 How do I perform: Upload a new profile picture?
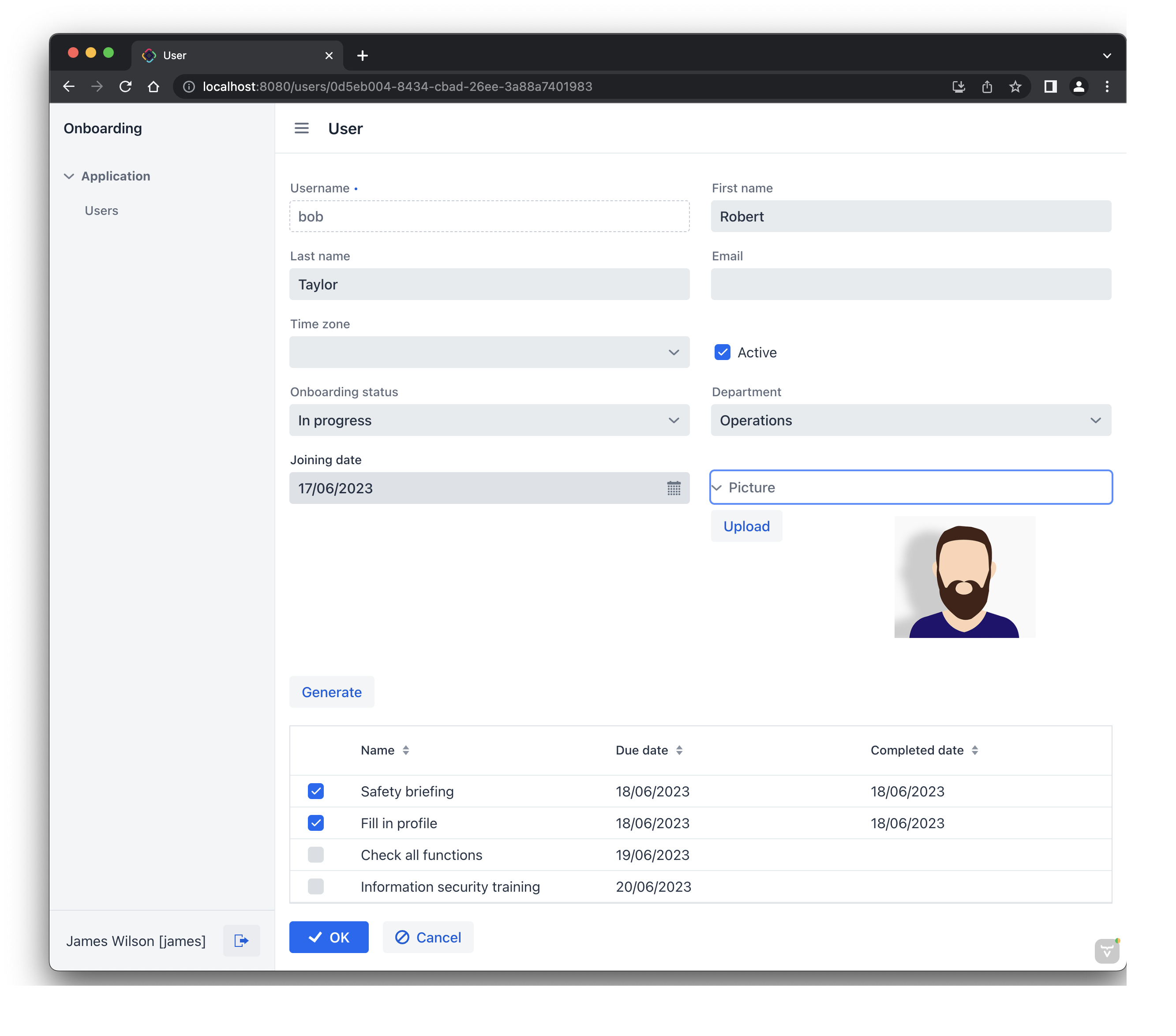pos(746,526)
